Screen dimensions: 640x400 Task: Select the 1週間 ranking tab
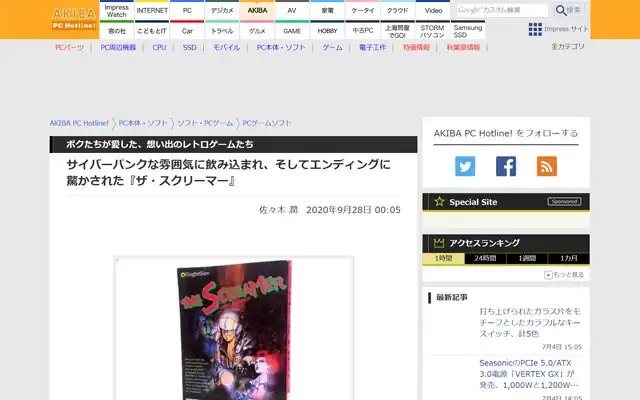click(527, 258)
